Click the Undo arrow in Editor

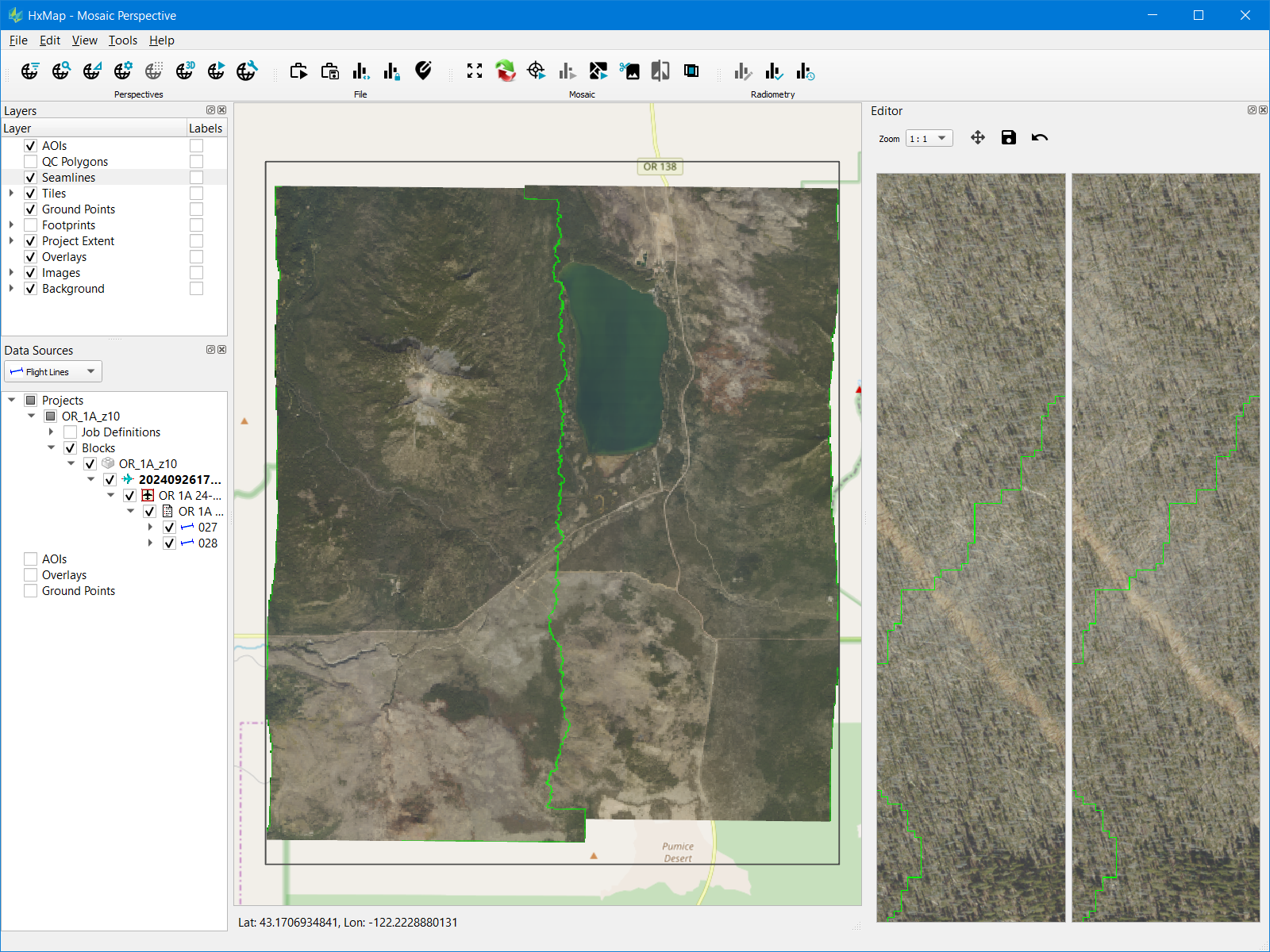pyautogui.click(x=1039, y=138)
